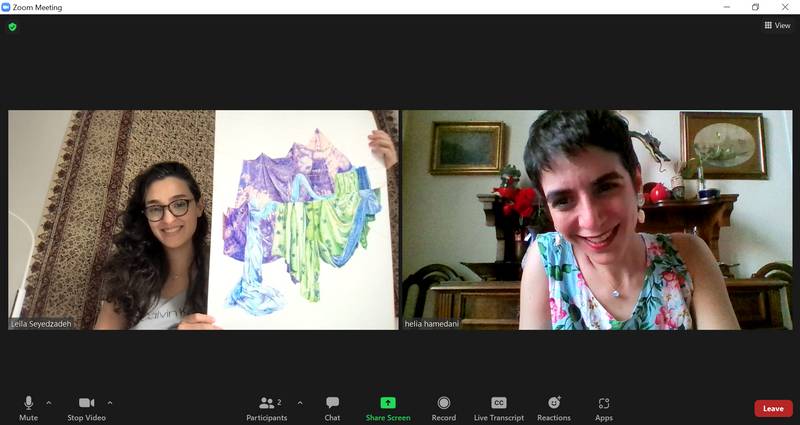Click the red Leave button
This screenshot has height=425, width=800.
[773, 408]
